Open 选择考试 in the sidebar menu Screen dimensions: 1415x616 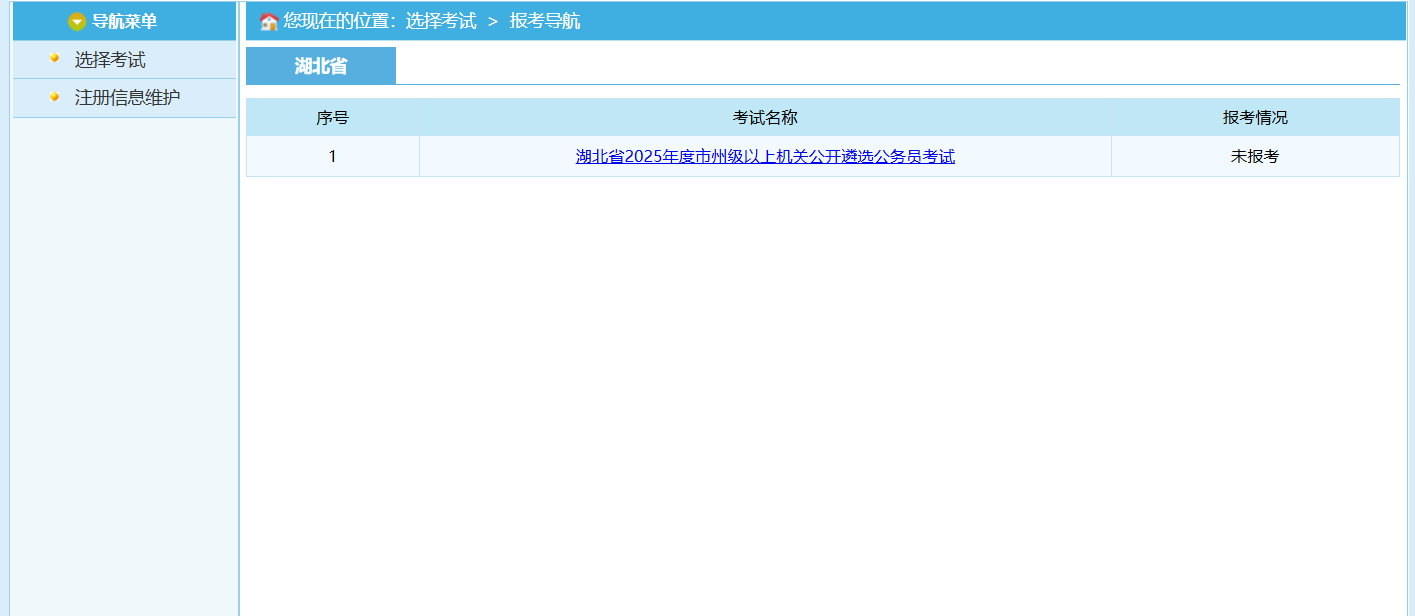click(110, 60)
